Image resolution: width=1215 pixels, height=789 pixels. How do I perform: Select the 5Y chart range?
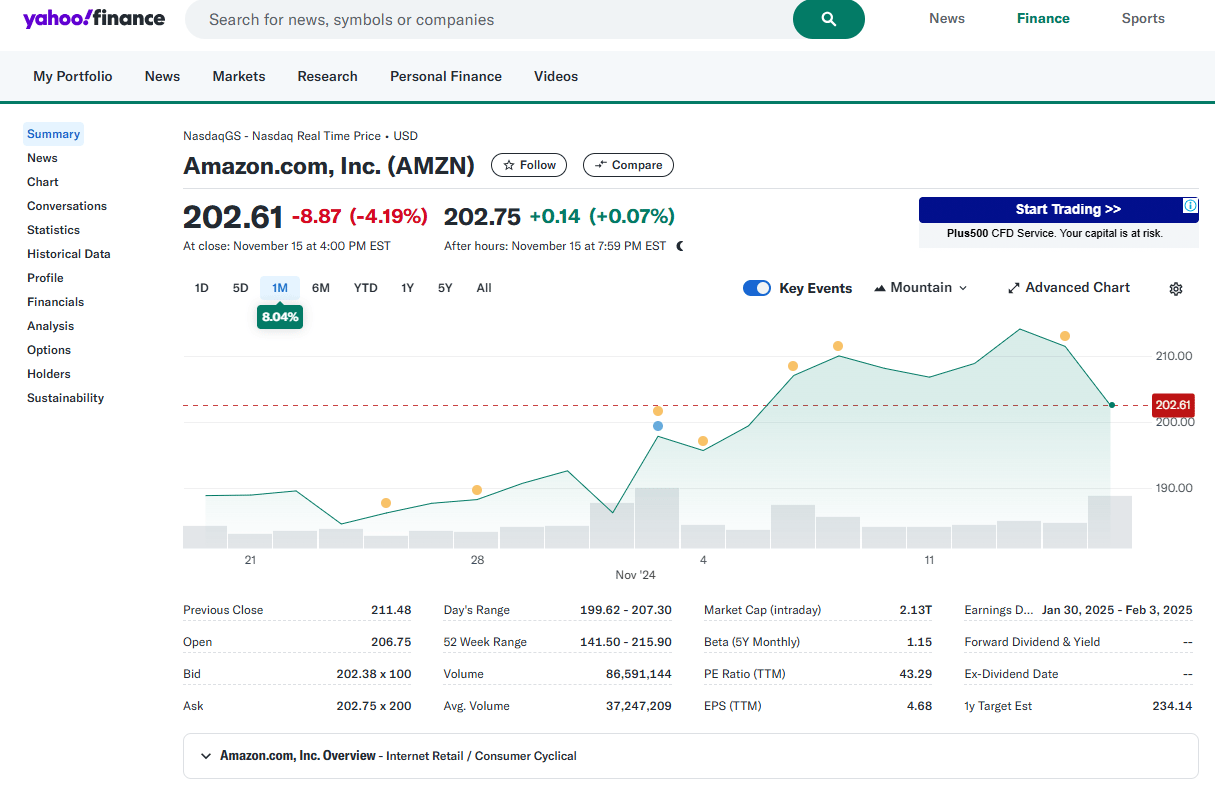[445, 288]
